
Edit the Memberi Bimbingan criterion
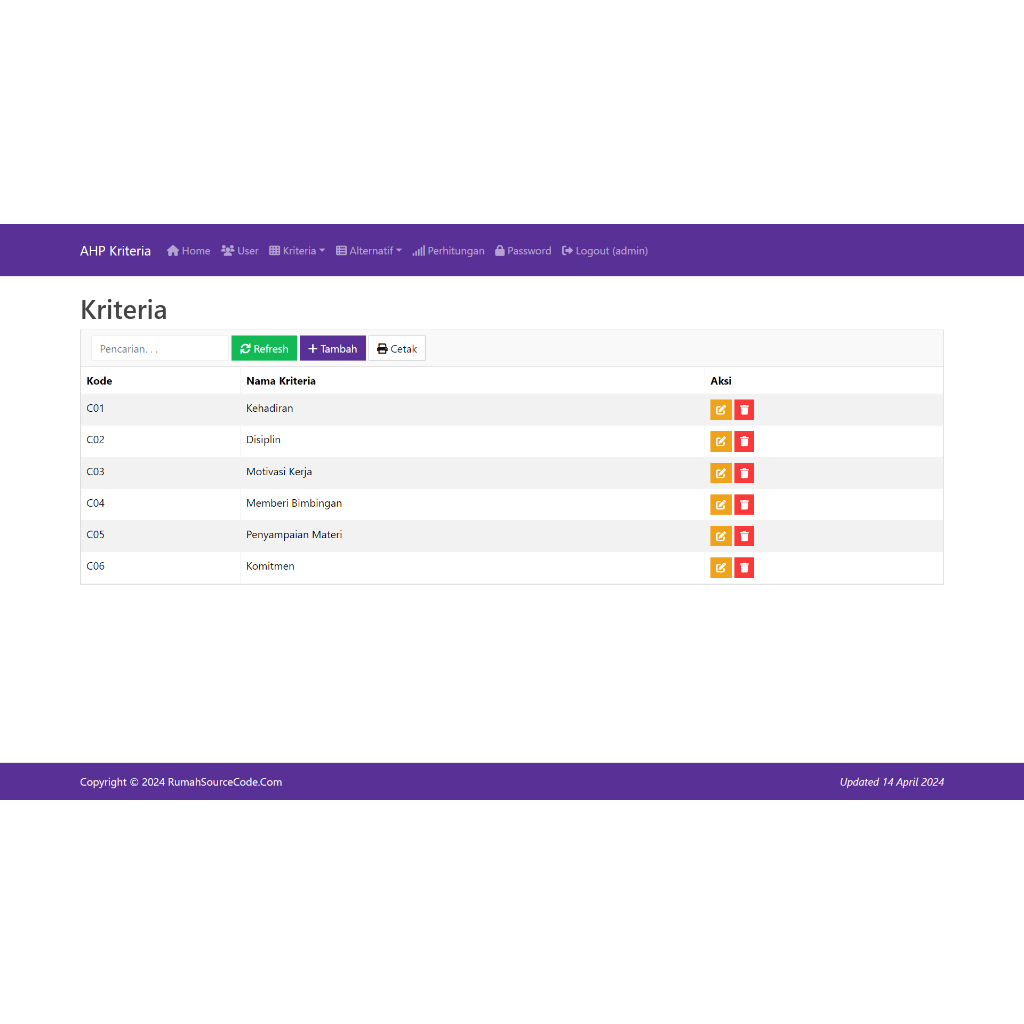(x=720, y=504)
